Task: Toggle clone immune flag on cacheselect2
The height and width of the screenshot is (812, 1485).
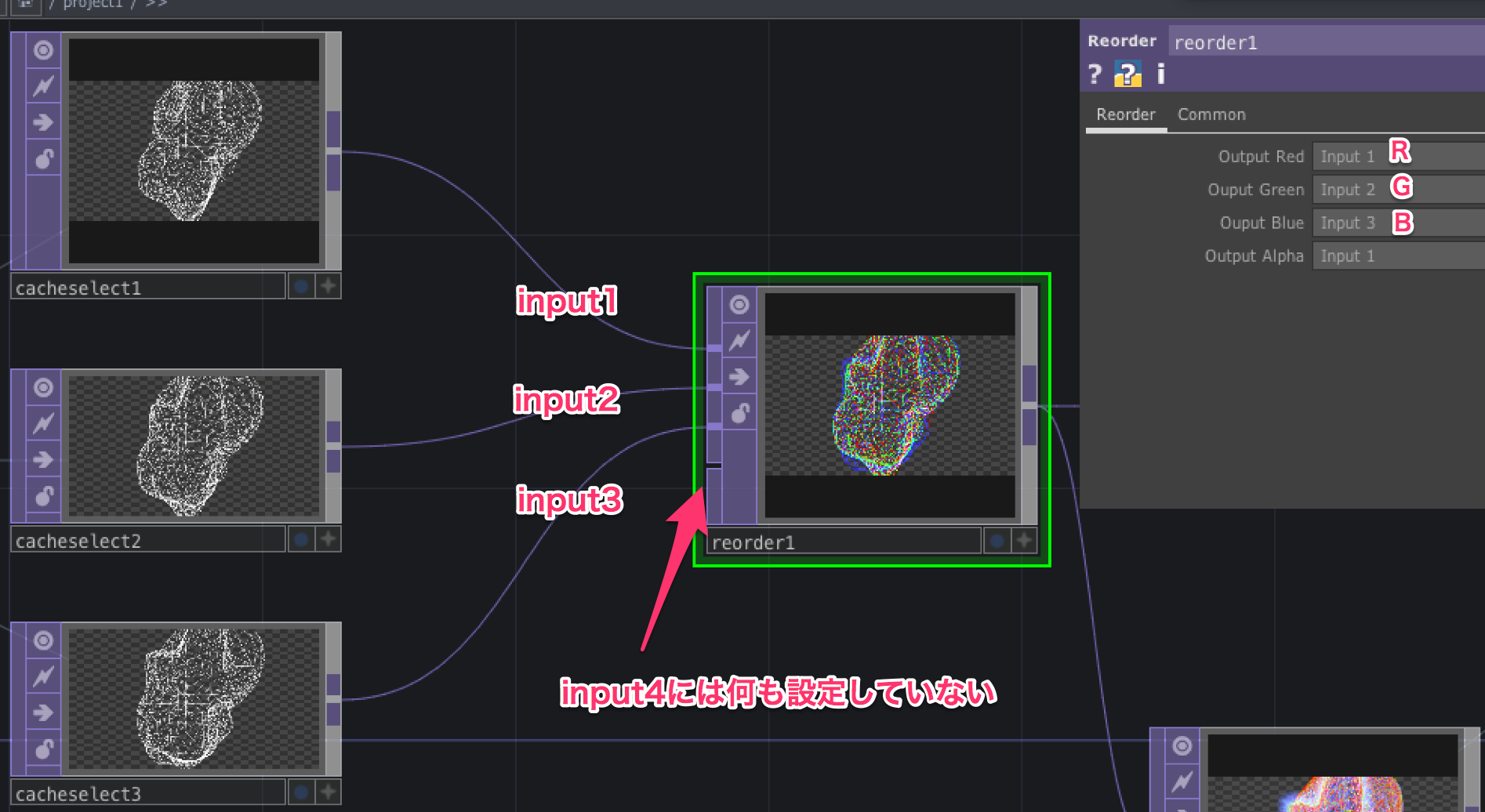Action: click(x=44, y=423)
